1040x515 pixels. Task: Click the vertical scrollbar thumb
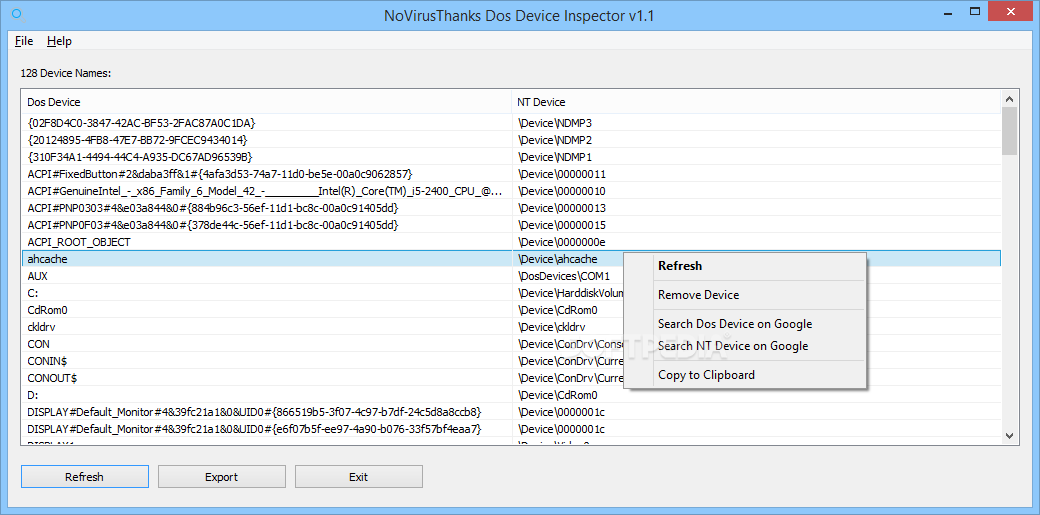point(1009,131)
